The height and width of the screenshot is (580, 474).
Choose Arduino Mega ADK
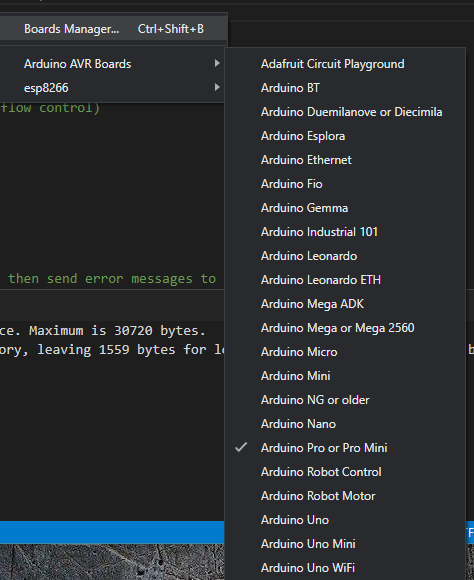coord(345,304)
